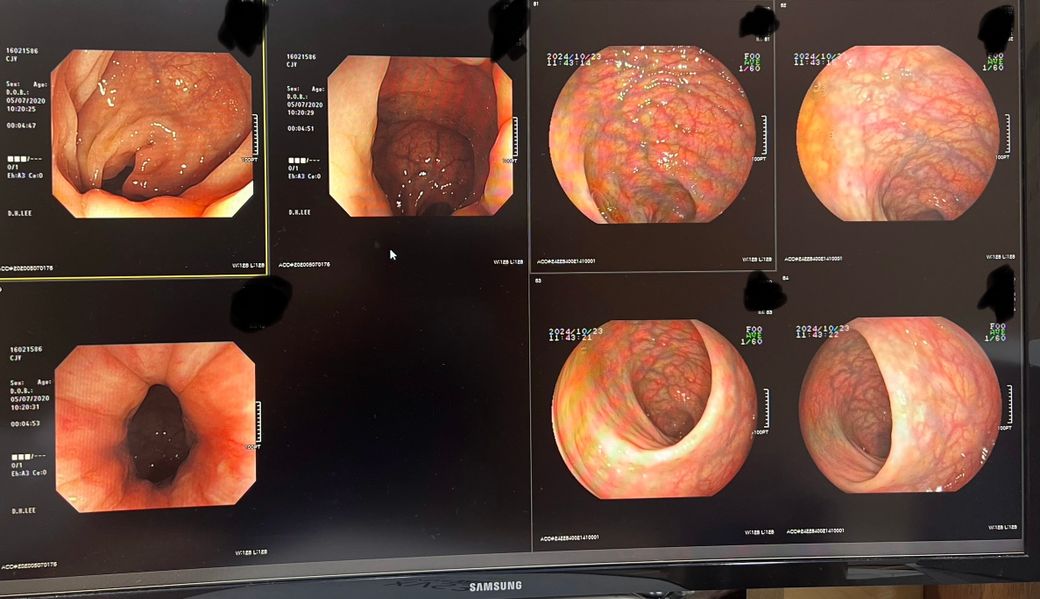This screenshot has width=1040, height=599.
Task: Select the endoscopy image timestamped 10:20:31
Action: tap(155, 427)
